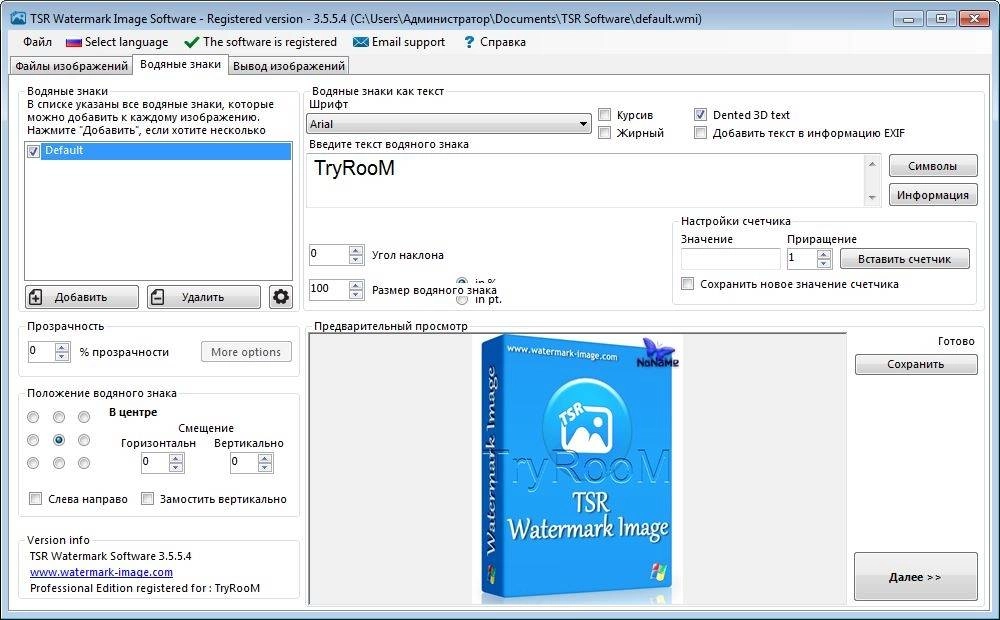1000x620 pixels.
Task: Click the preview image of software box
Action: click(x=578, y=469)
